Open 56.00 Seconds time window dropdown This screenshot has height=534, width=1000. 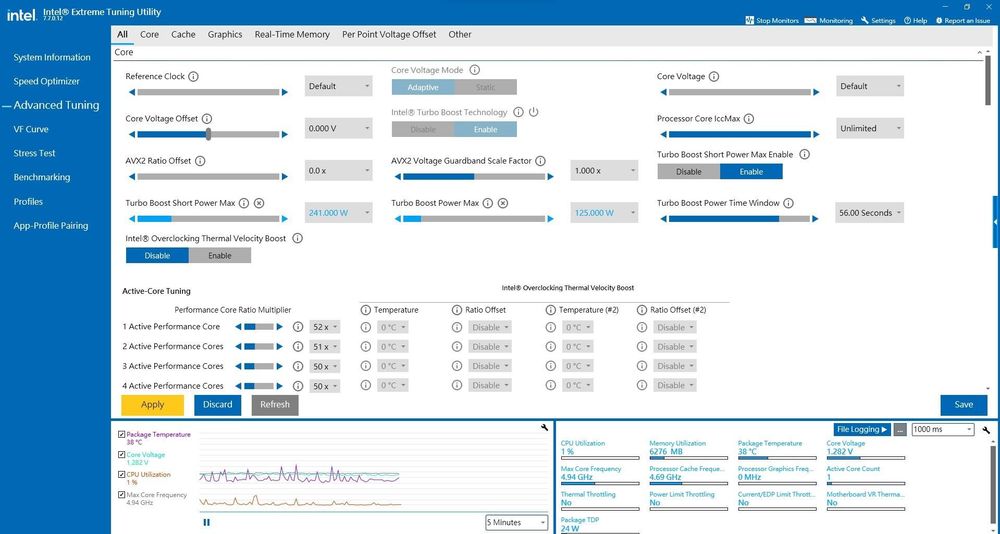pos(870,212)
